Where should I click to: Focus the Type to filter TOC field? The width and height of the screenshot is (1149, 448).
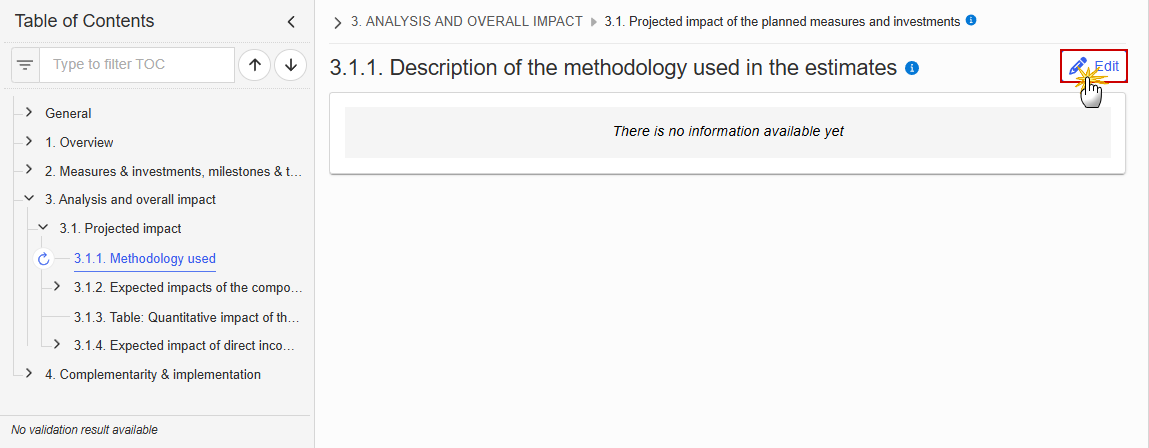point(137,65)
